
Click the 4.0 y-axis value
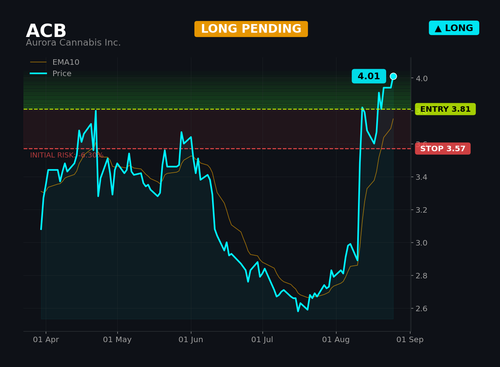(x=421, y=78)
